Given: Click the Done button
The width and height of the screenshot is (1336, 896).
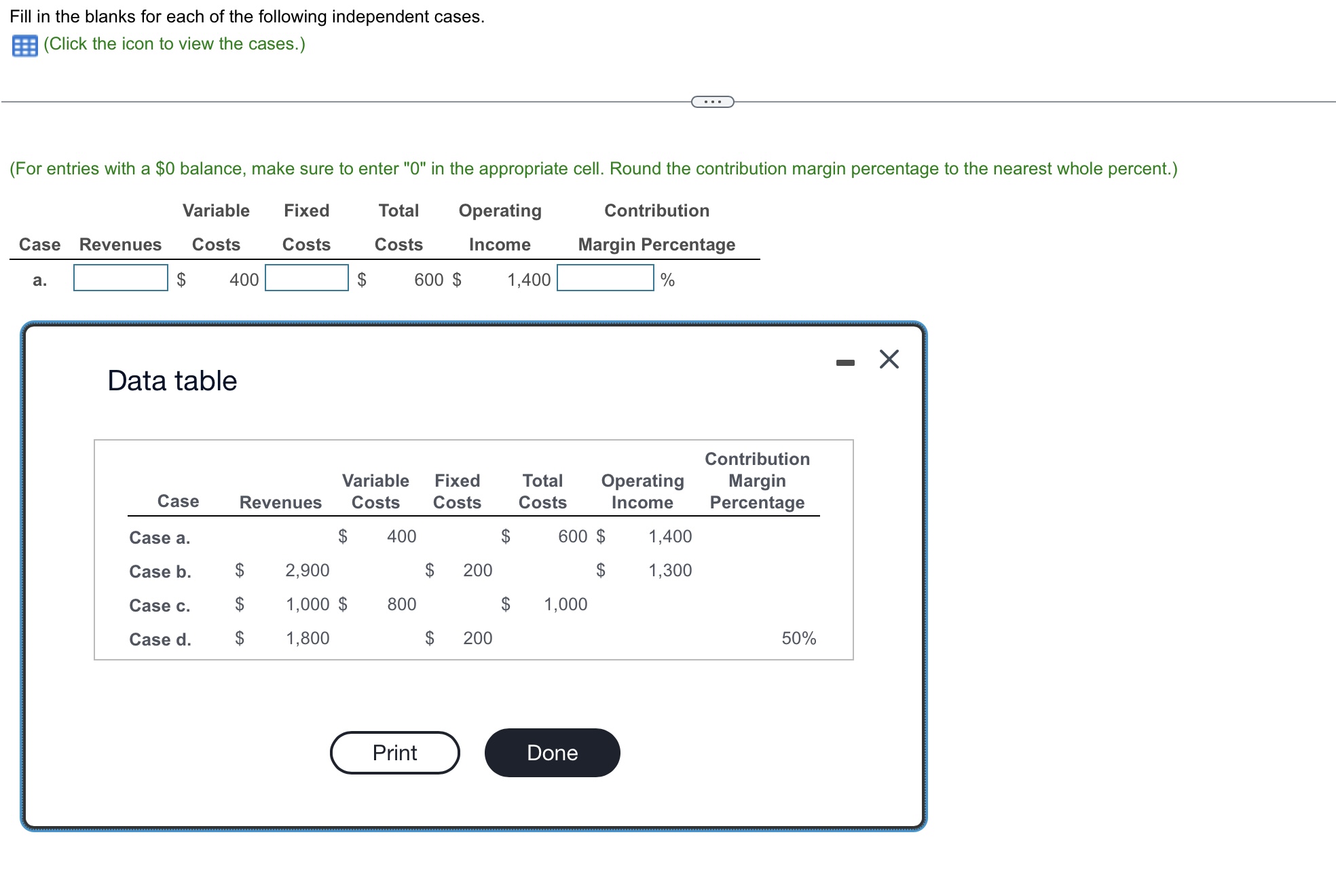Looking at the screenshot, I should tap(552, 753).
